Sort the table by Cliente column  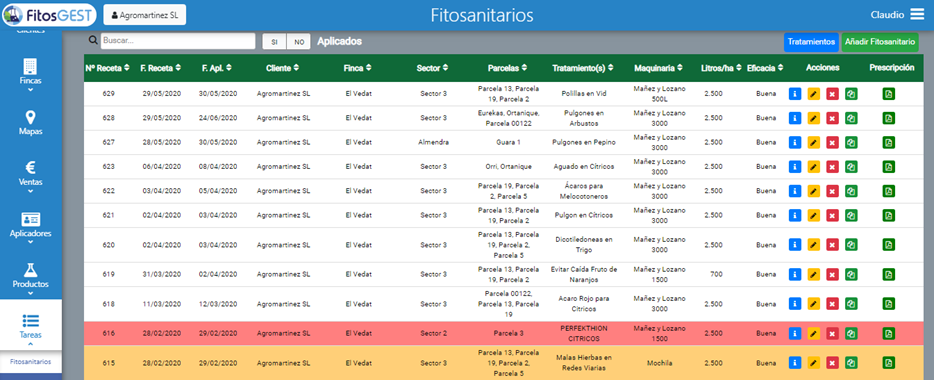pos(282,68)
